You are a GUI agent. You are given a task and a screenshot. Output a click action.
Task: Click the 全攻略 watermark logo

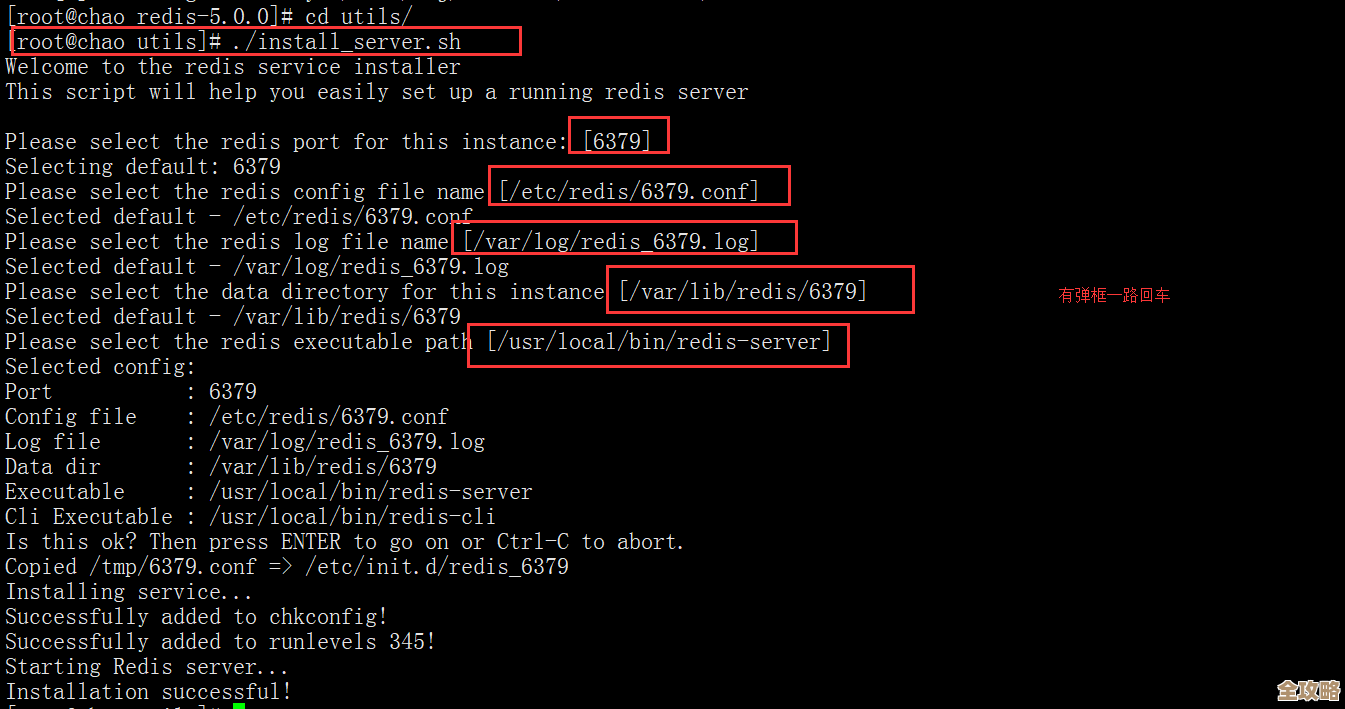pos(1308,690)
